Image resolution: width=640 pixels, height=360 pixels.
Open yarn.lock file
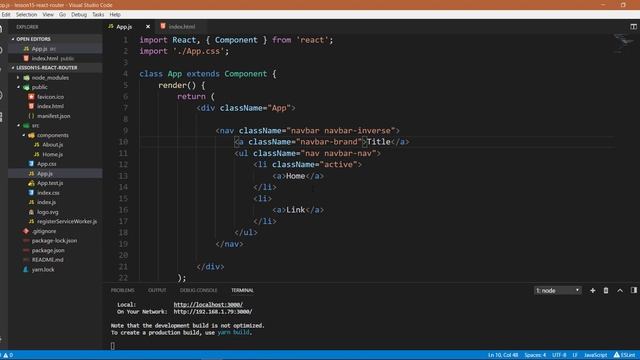pyautogui.click(x=43, y=269)
